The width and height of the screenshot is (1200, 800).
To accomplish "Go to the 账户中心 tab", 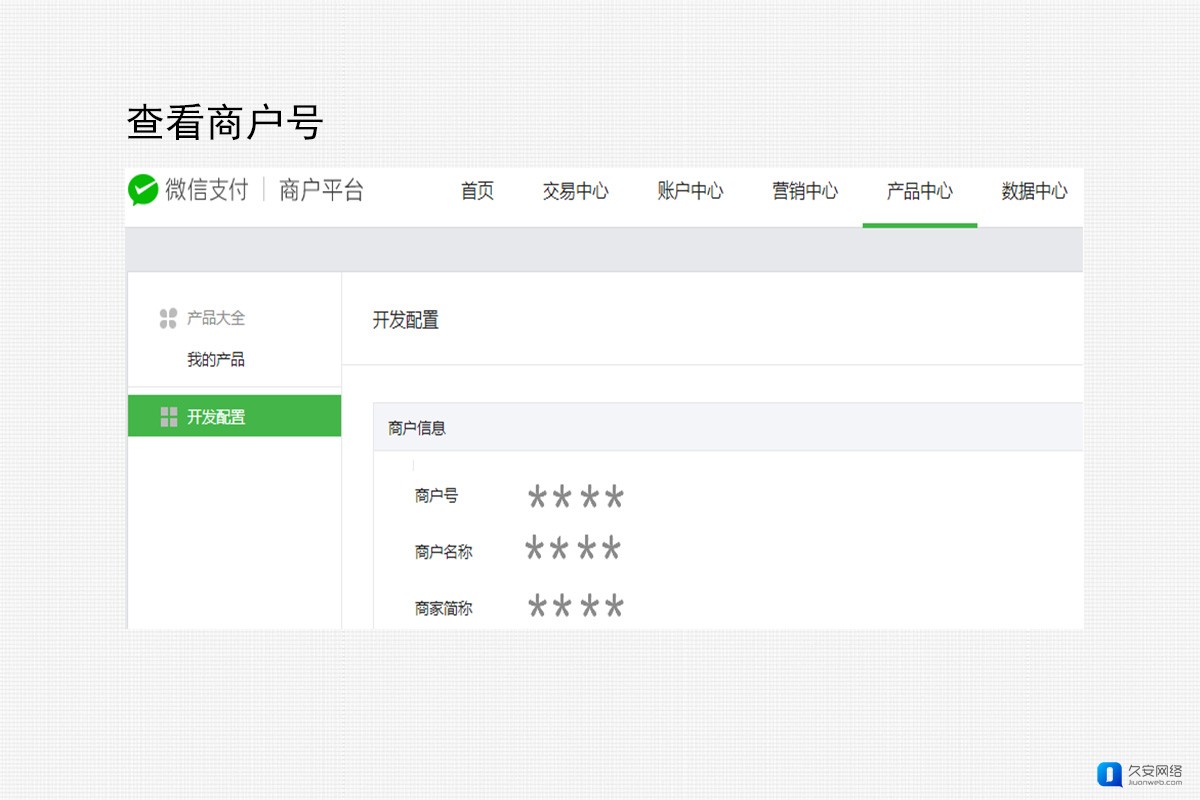I will click(690, 191).
